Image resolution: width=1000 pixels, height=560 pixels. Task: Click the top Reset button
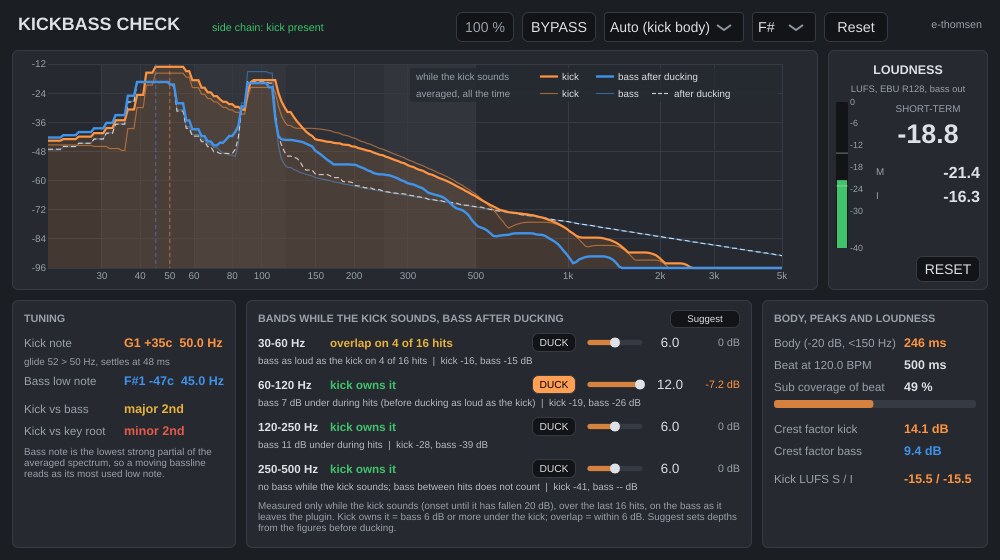(x=855, y=27)
